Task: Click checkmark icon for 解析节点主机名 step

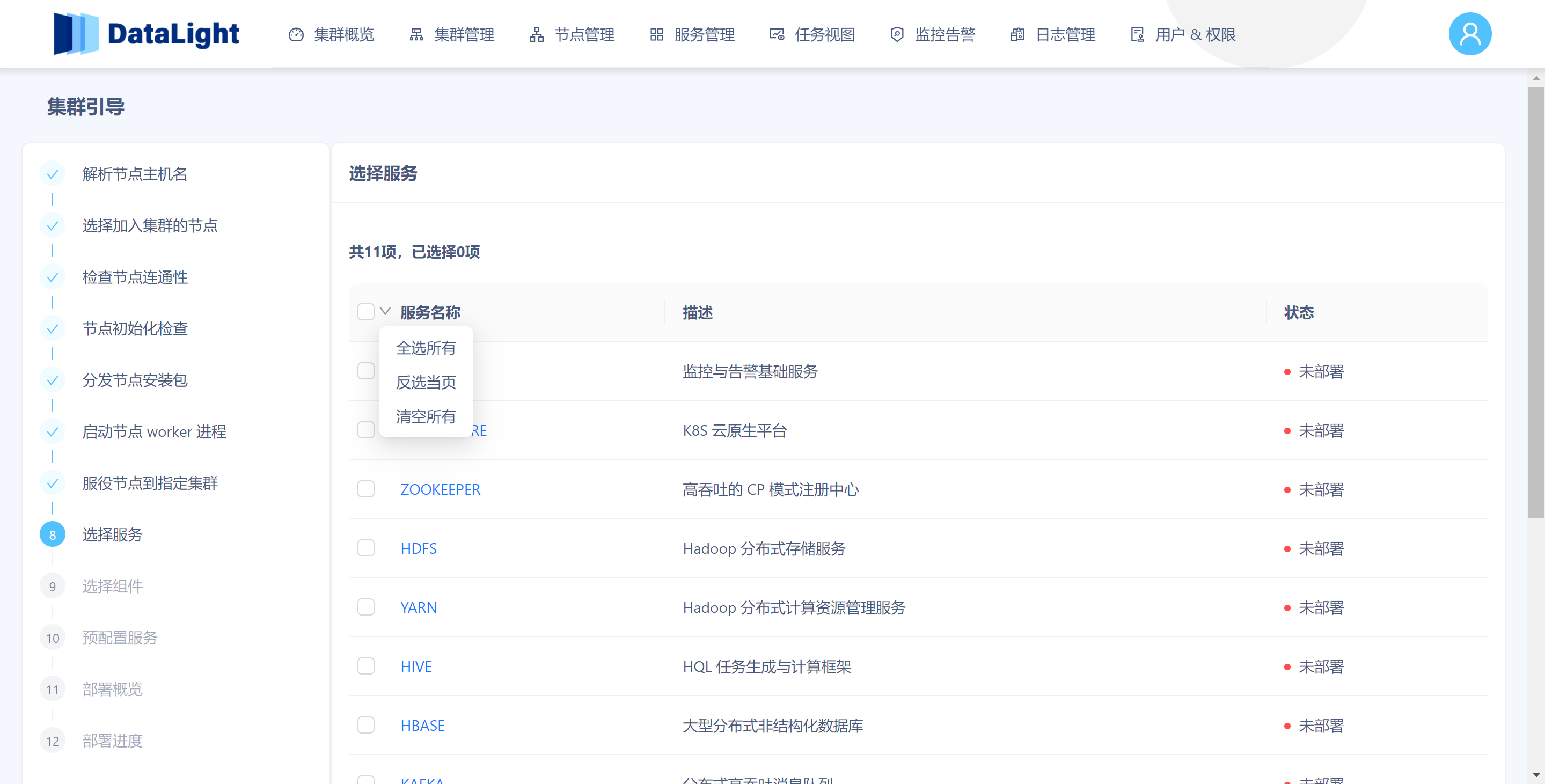Action: pyautogui.click(x=52, y=174)
